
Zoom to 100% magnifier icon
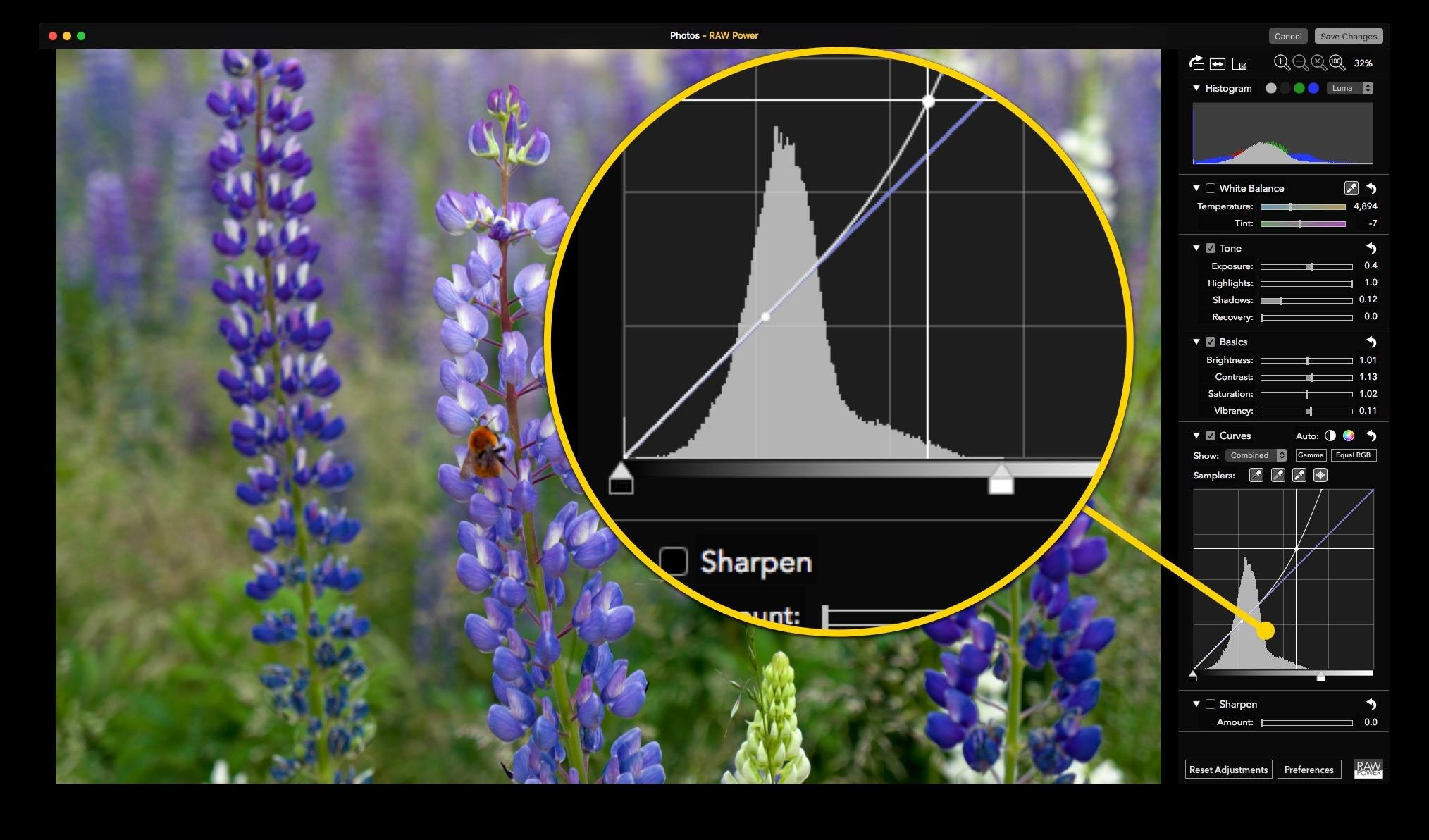click(1337, 63)
